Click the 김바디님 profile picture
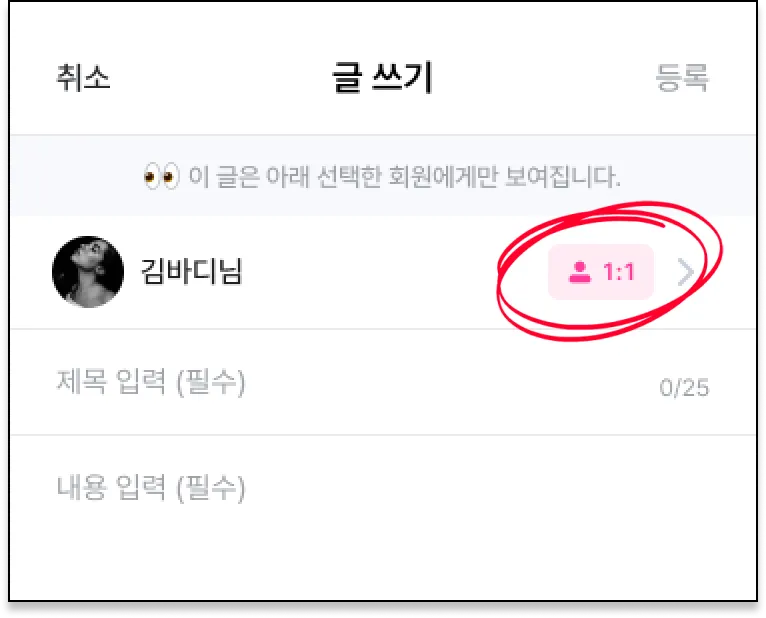The width and height of the screenshot is (766, 618). (x=88, y=272)
